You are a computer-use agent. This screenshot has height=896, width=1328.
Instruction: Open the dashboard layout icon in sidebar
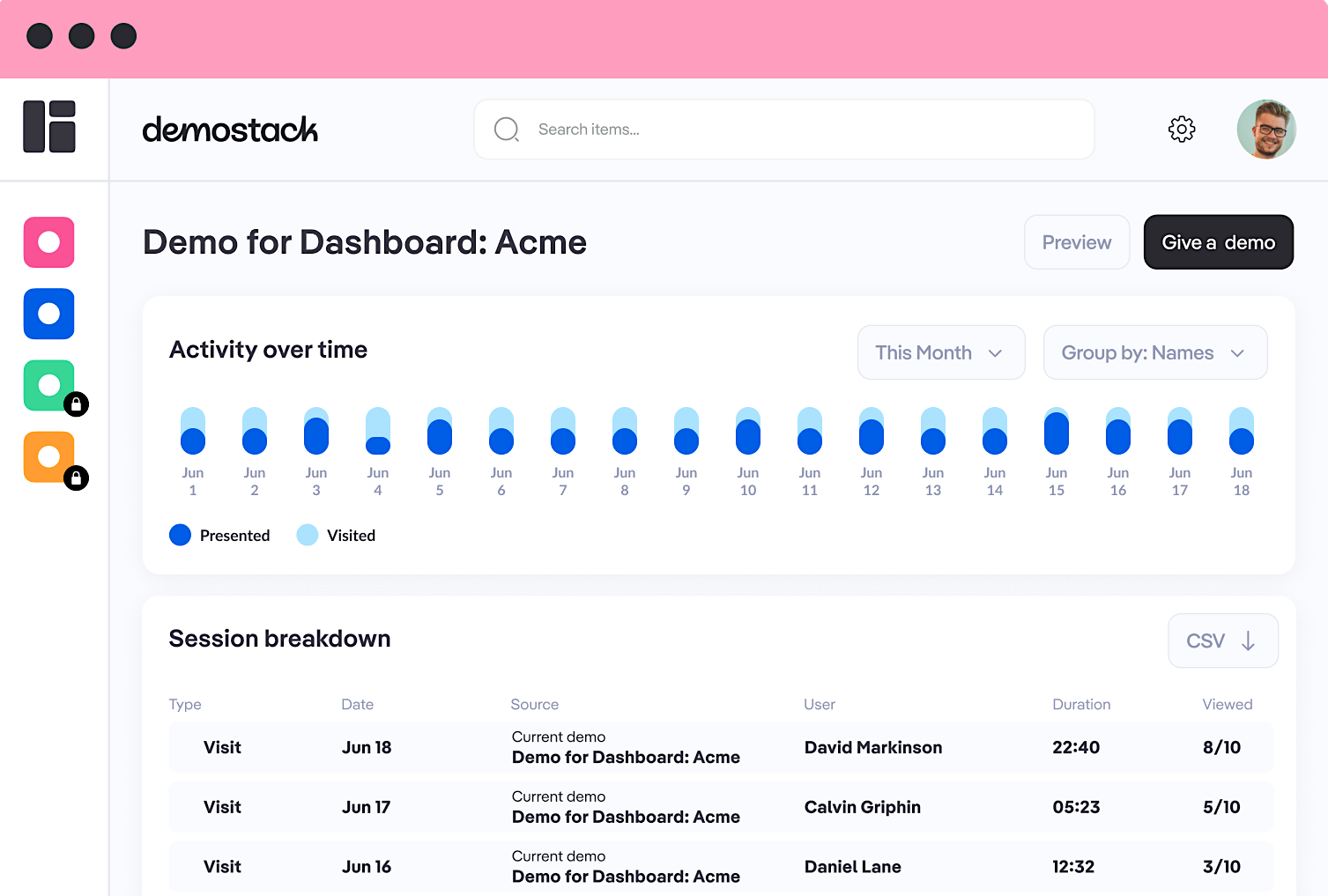point(49,127)
